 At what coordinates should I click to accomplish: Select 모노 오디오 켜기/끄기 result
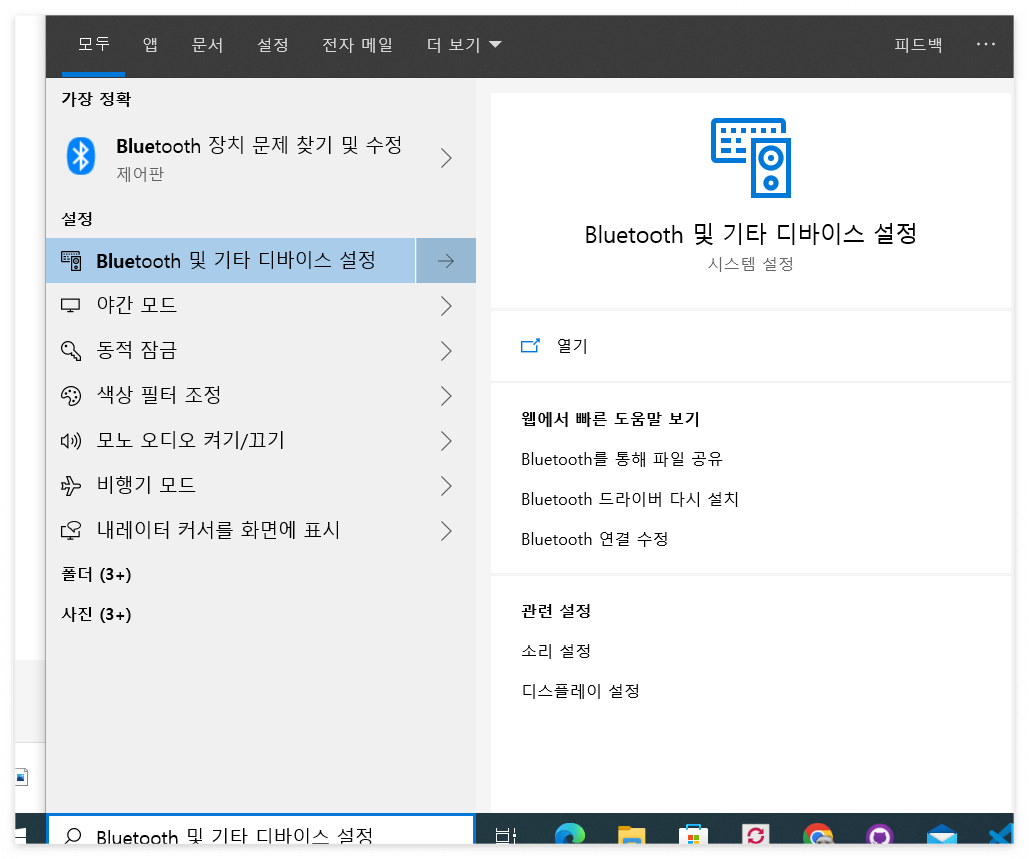click(x=230, y=441)
